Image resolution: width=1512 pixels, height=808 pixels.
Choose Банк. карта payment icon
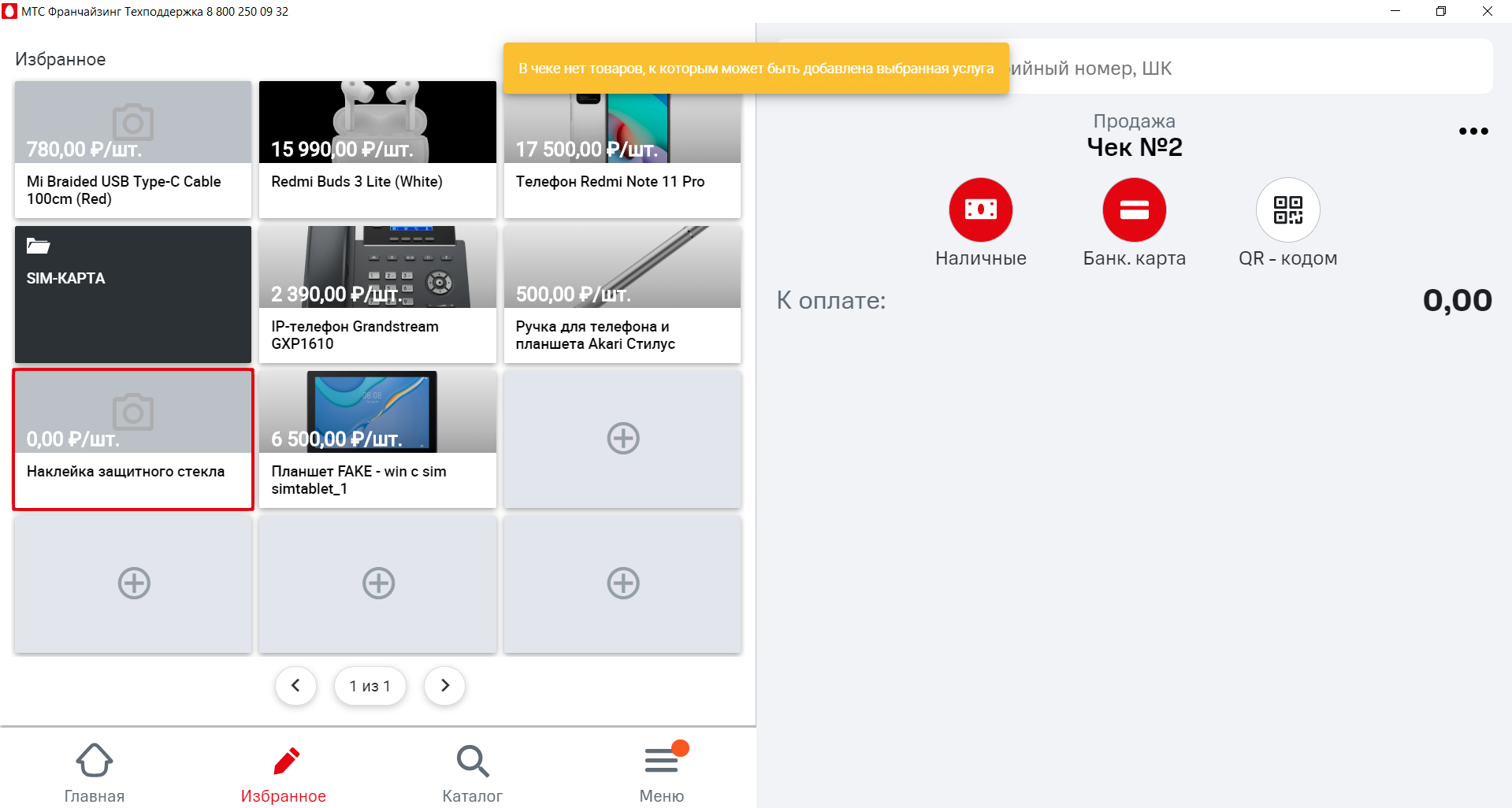[1134, 209]
